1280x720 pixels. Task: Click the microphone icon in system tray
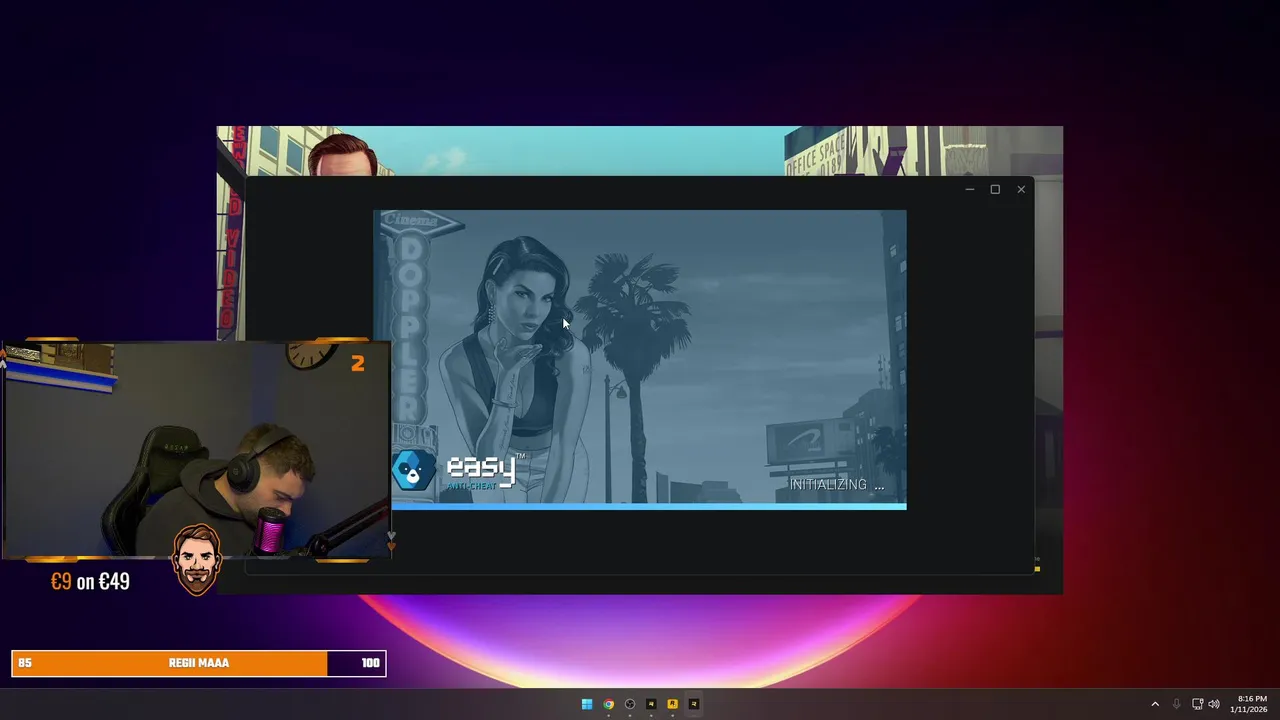[1177, 704]
